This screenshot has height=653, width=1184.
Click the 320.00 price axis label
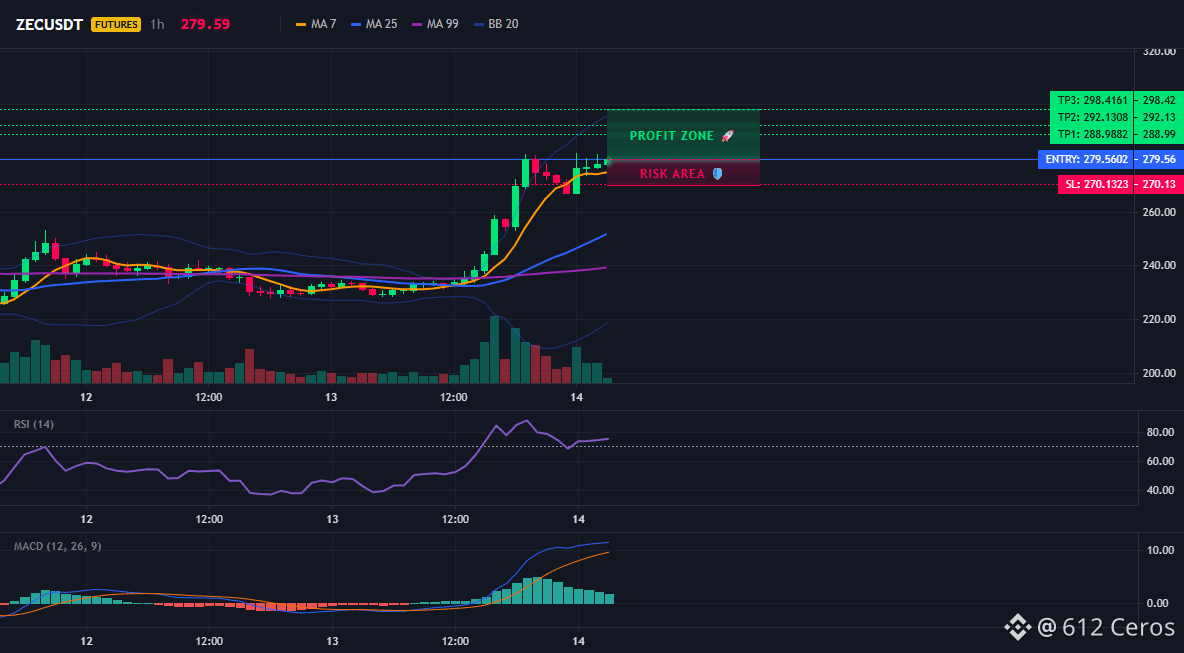click(1159, 52)
